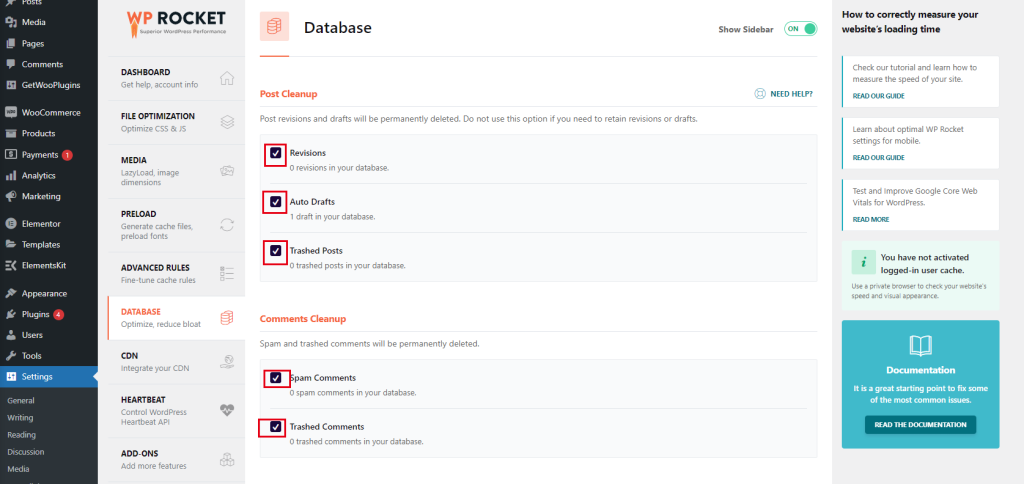The width and height of the screenshot is (1024, 484).
Task: Click the Elementor circle icon
Action: [10, 223]
